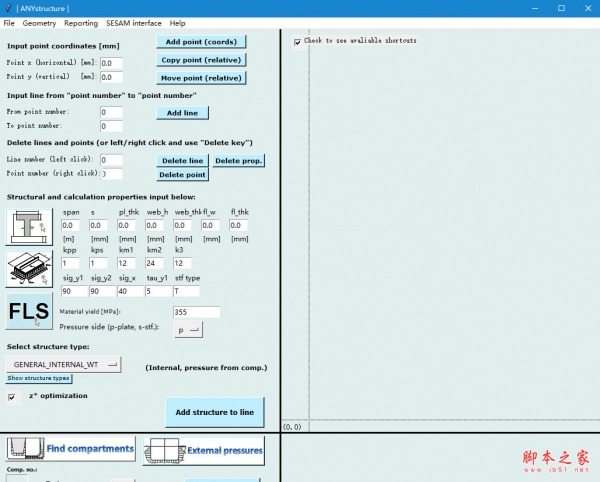Click the Add line button
This screenshot has width=600, height=482.
click(183, 113)
